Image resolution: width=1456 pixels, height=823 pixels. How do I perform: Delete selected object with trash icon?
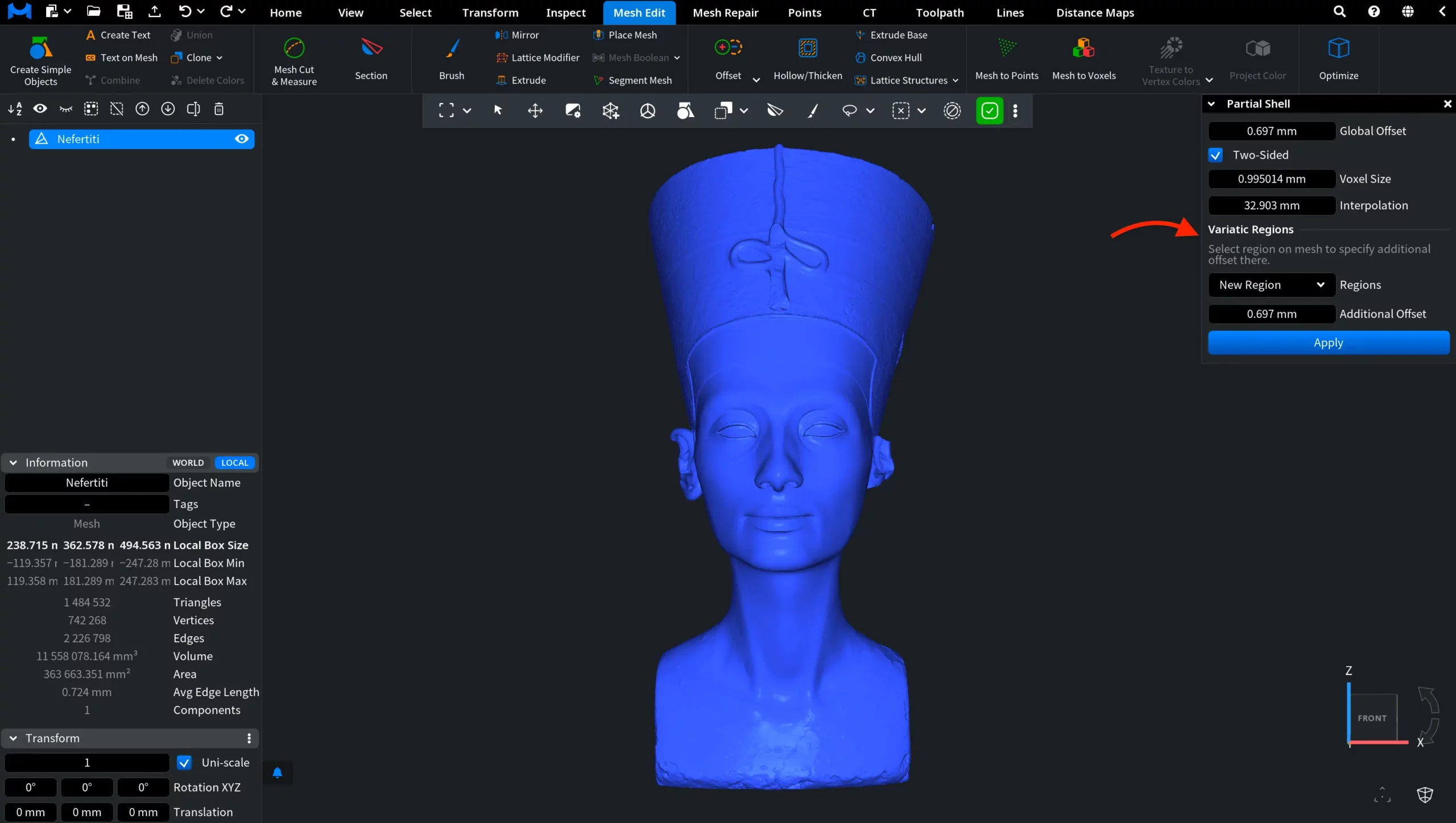point(219,109)
